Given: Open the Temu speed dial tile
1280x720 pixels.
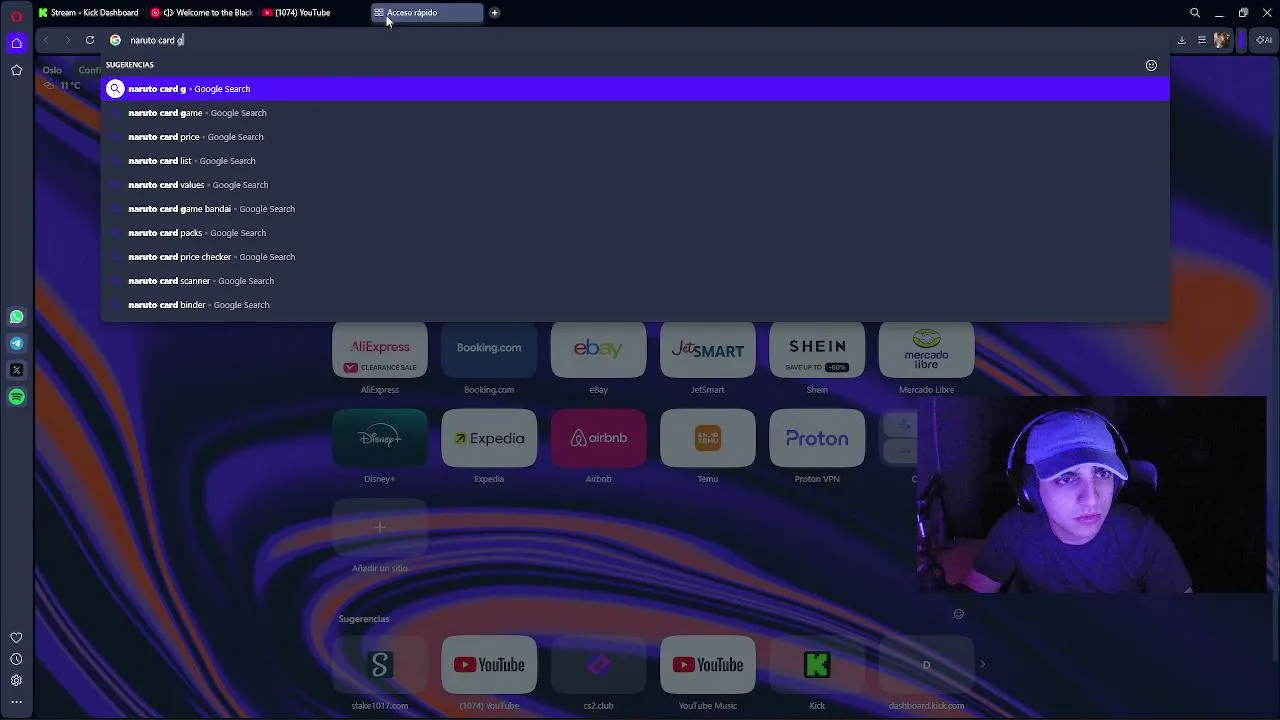Looking at the screenshot, I should (708, 438).
